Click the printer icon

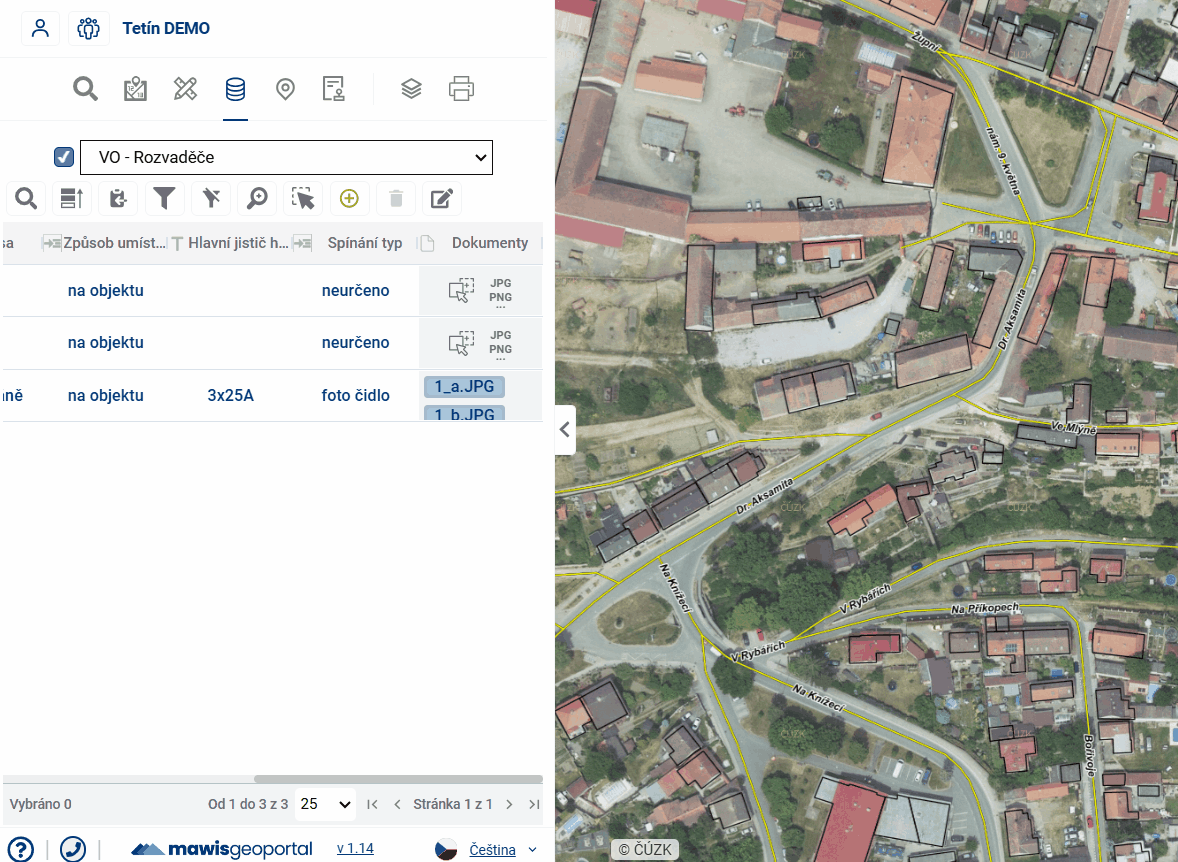click(x=461, y=89)
